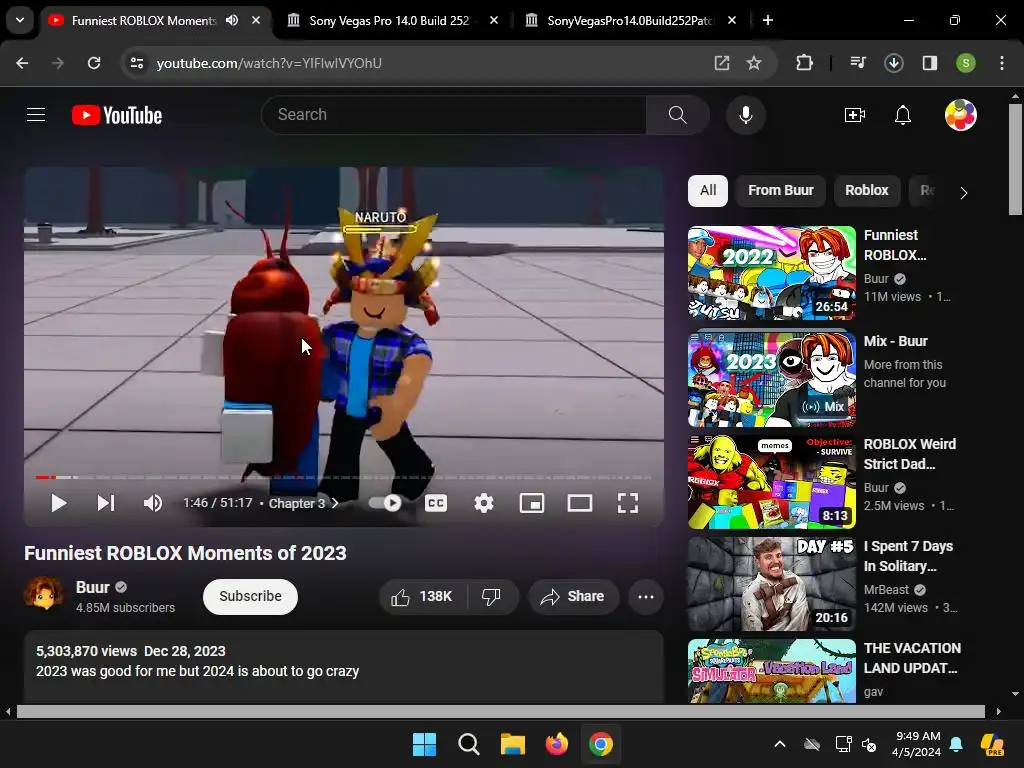The height and width of the screenshot is (768, 1024).
Task: Open the YouTube account avatar menu
Action: click(x=960, y=115)
